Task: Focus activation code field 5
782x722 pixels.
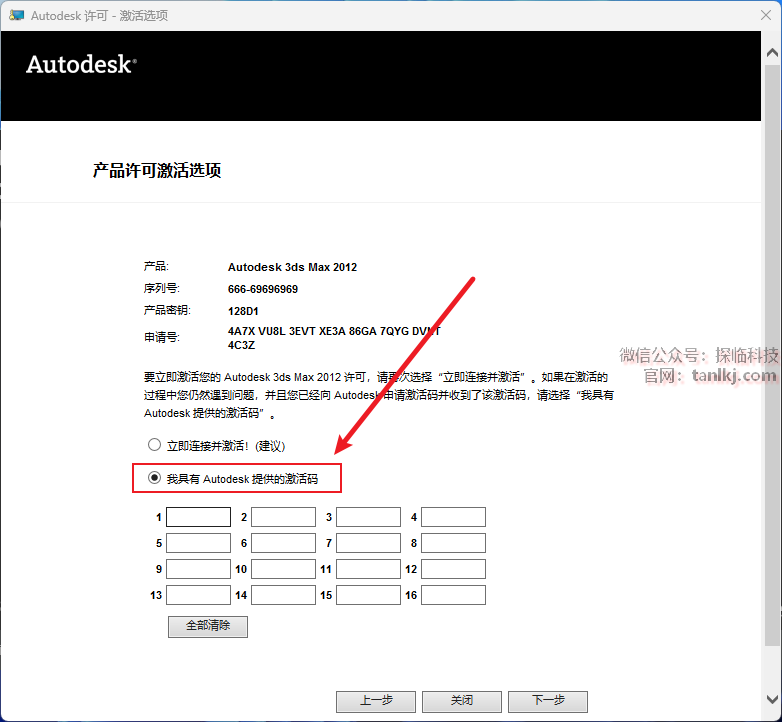Action: coord(198,543)
